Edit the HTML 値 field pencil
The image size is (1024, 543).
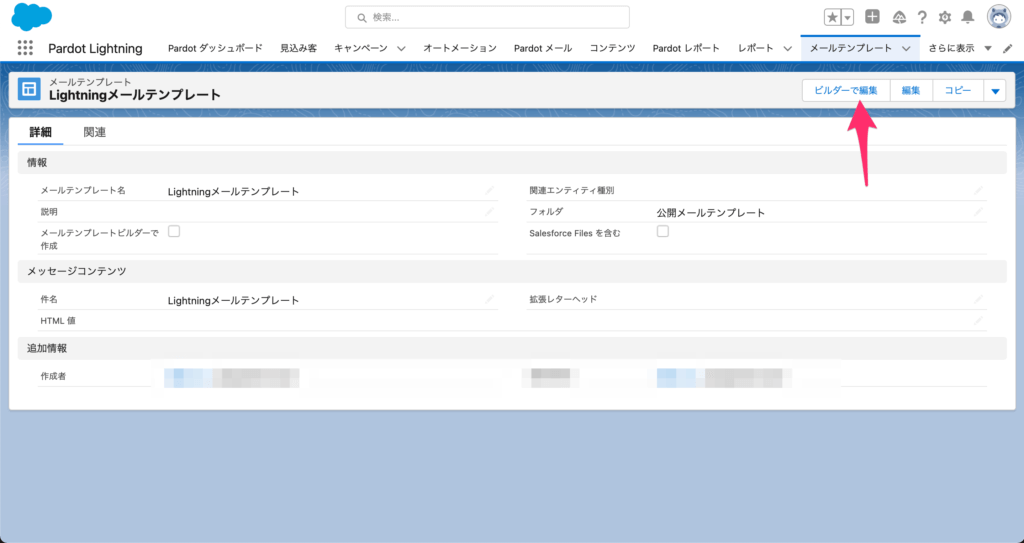(978, 321)
